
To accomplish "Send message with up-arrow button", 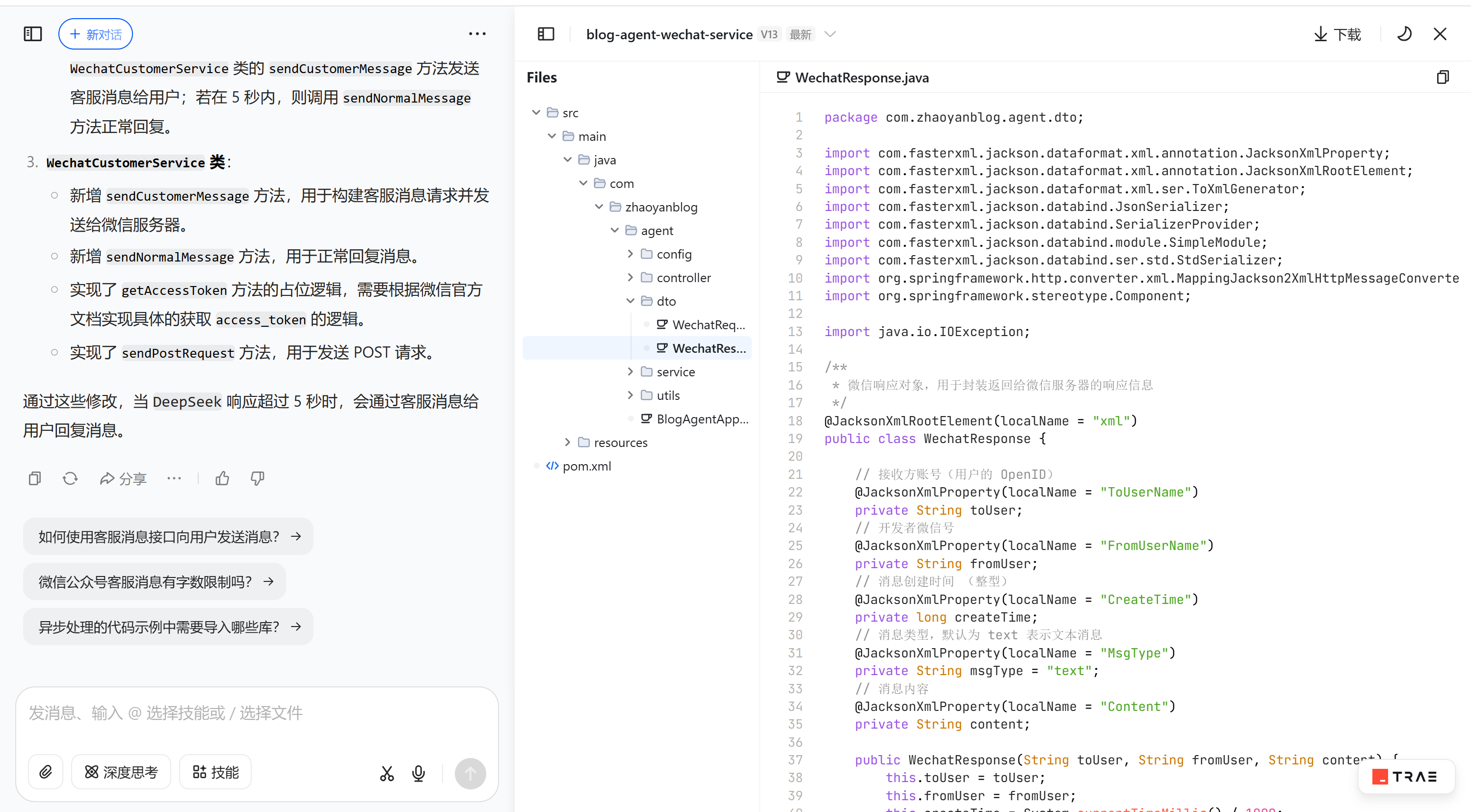I will [x=470, y=773].
